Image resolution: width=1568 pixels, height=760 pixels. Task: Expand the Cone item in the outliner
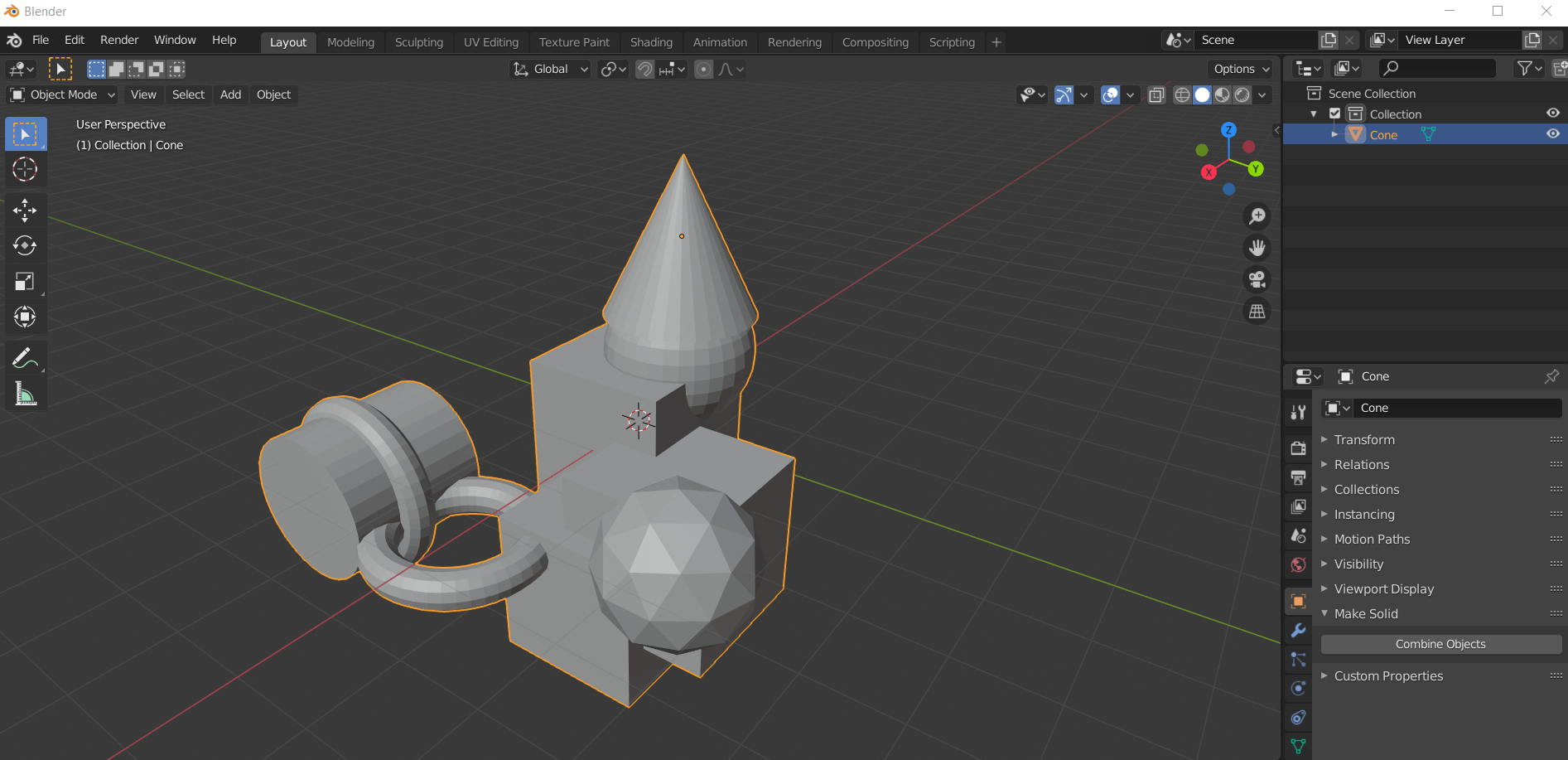(1334, 133)
